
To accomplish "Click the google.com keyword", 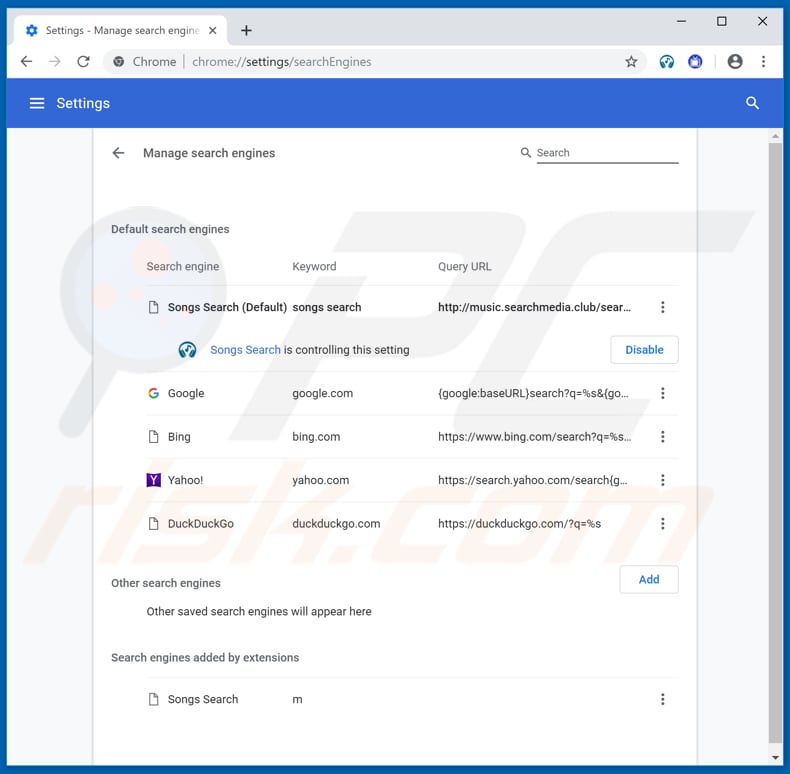I will point(322,393).
